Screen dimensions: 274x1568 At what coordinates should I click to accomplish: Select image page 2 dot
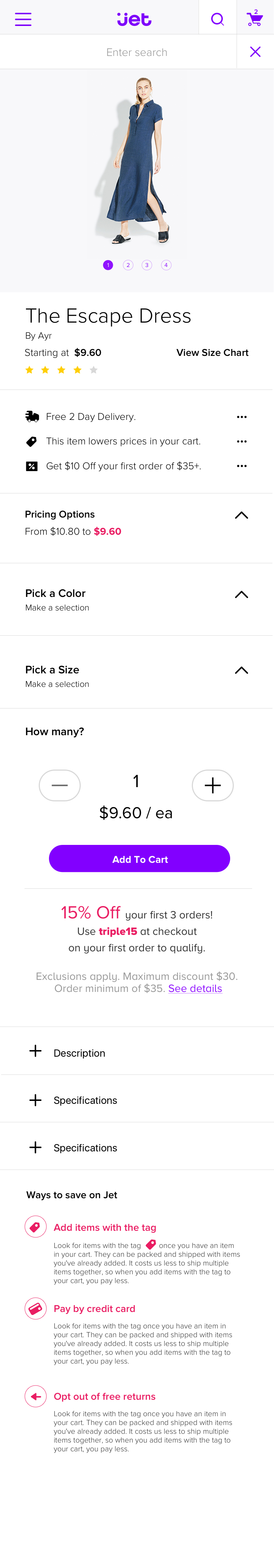[x=128, y=265]
